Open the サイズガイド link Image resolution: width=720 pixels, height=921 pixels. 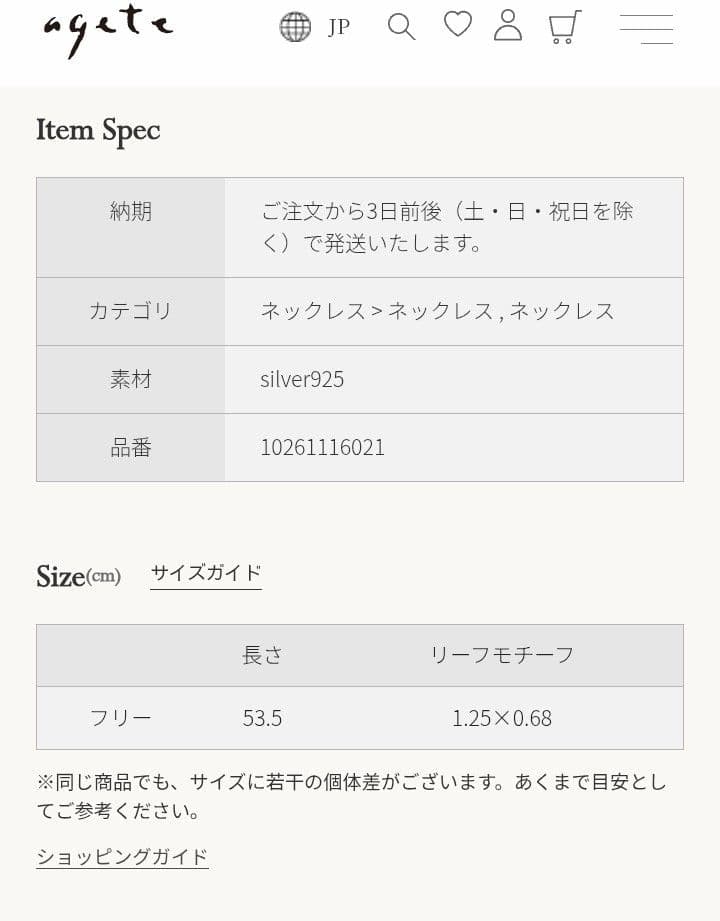click(x=206, y=573)
